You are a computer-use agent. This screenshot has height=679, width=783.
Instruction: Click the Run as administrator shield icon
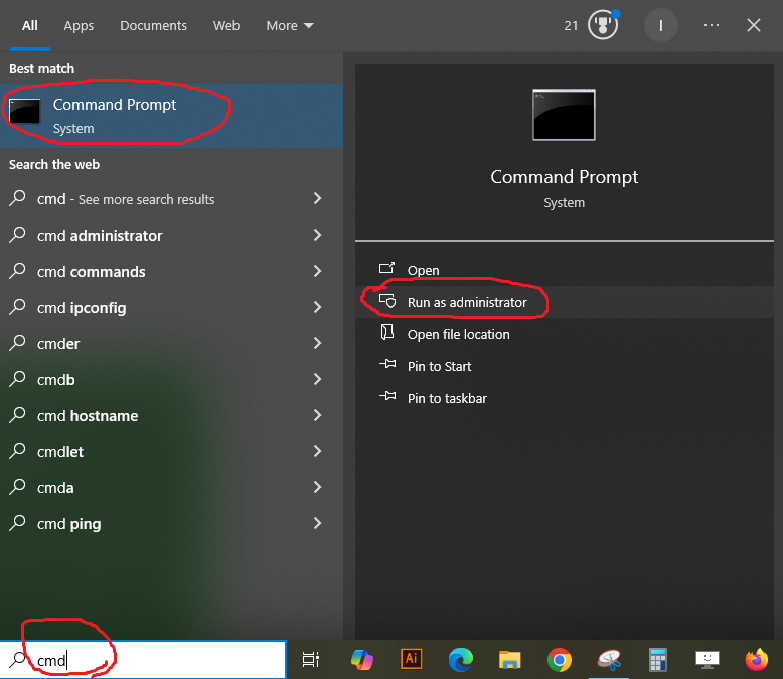387,301
